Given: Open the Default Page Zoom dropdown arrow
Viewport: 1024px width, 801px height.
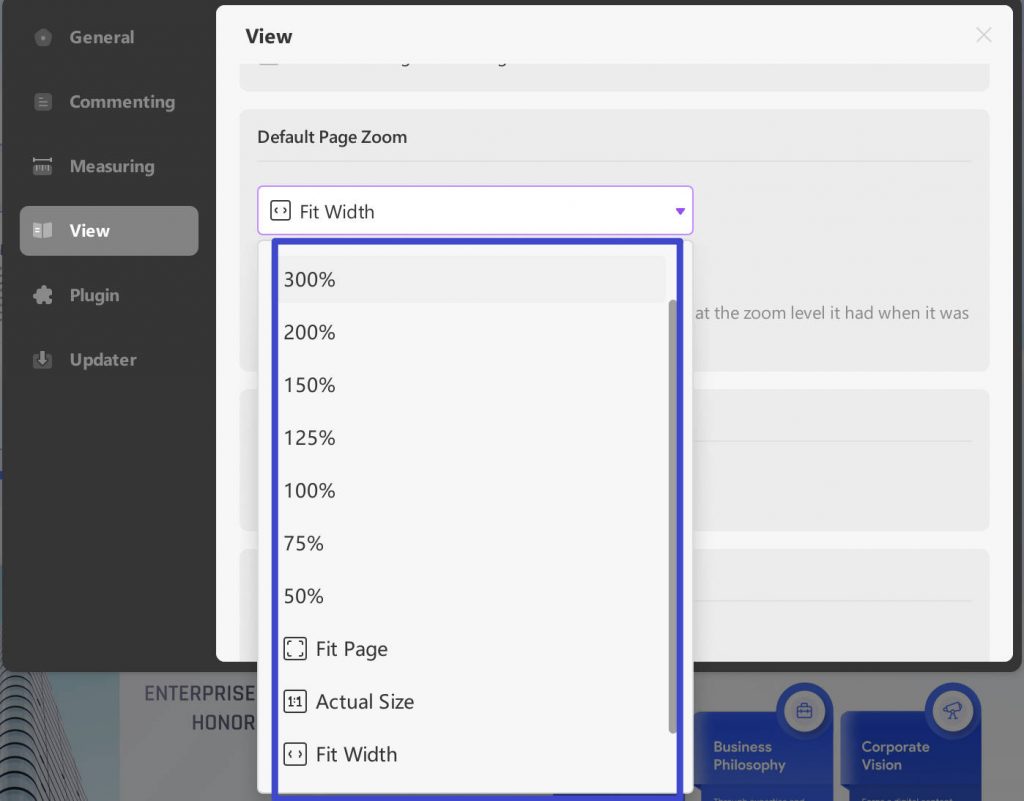Looking at the screenshot, I should [679, 211].
